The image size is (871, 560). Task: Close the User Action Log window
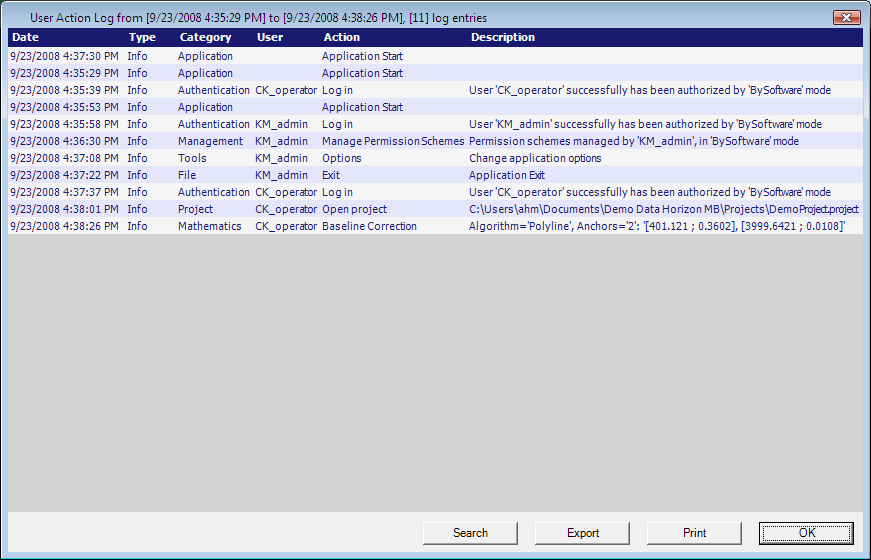(x=846, y=18)
